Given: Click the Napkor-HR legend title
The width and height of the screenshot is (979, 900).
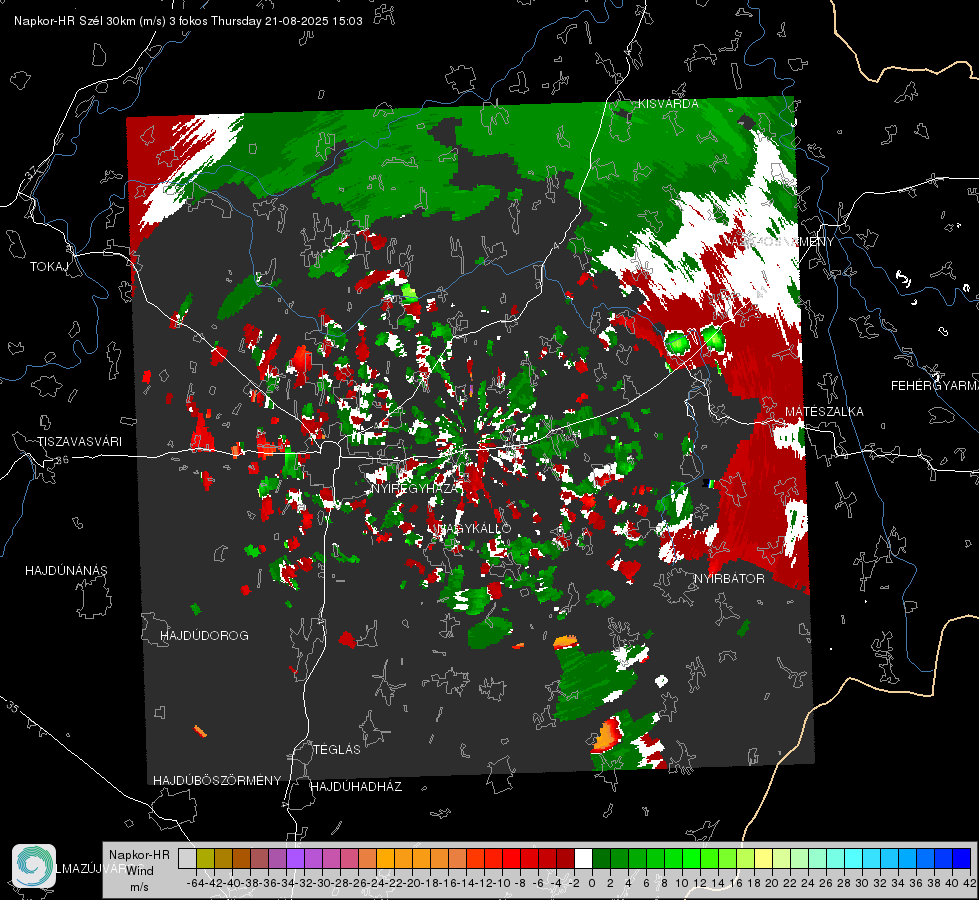Looking at the screenshot, I should pyautogui.click(x=139, y=854).
